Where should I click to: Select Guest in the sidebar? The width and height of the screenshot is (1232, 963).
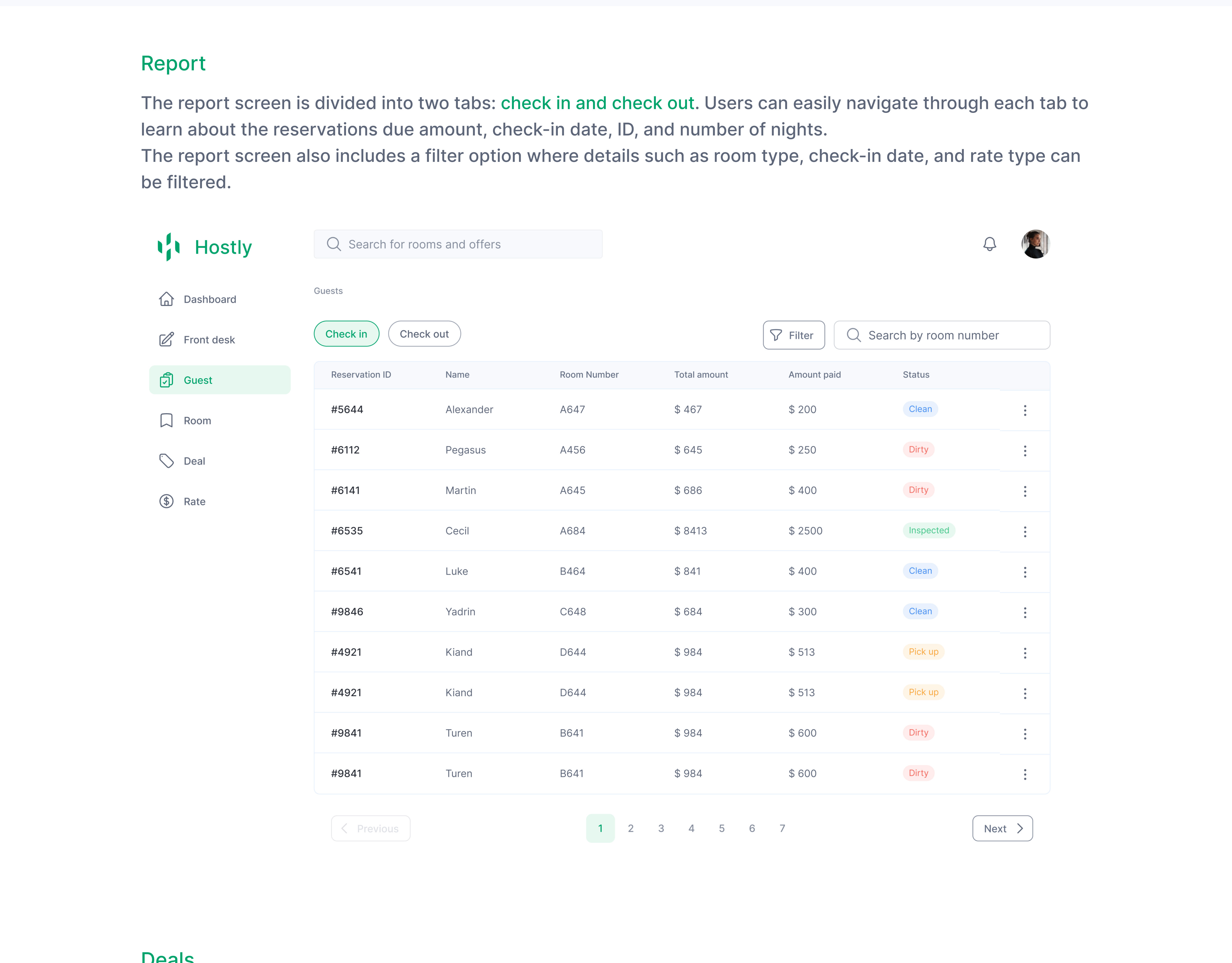point(220,380)
